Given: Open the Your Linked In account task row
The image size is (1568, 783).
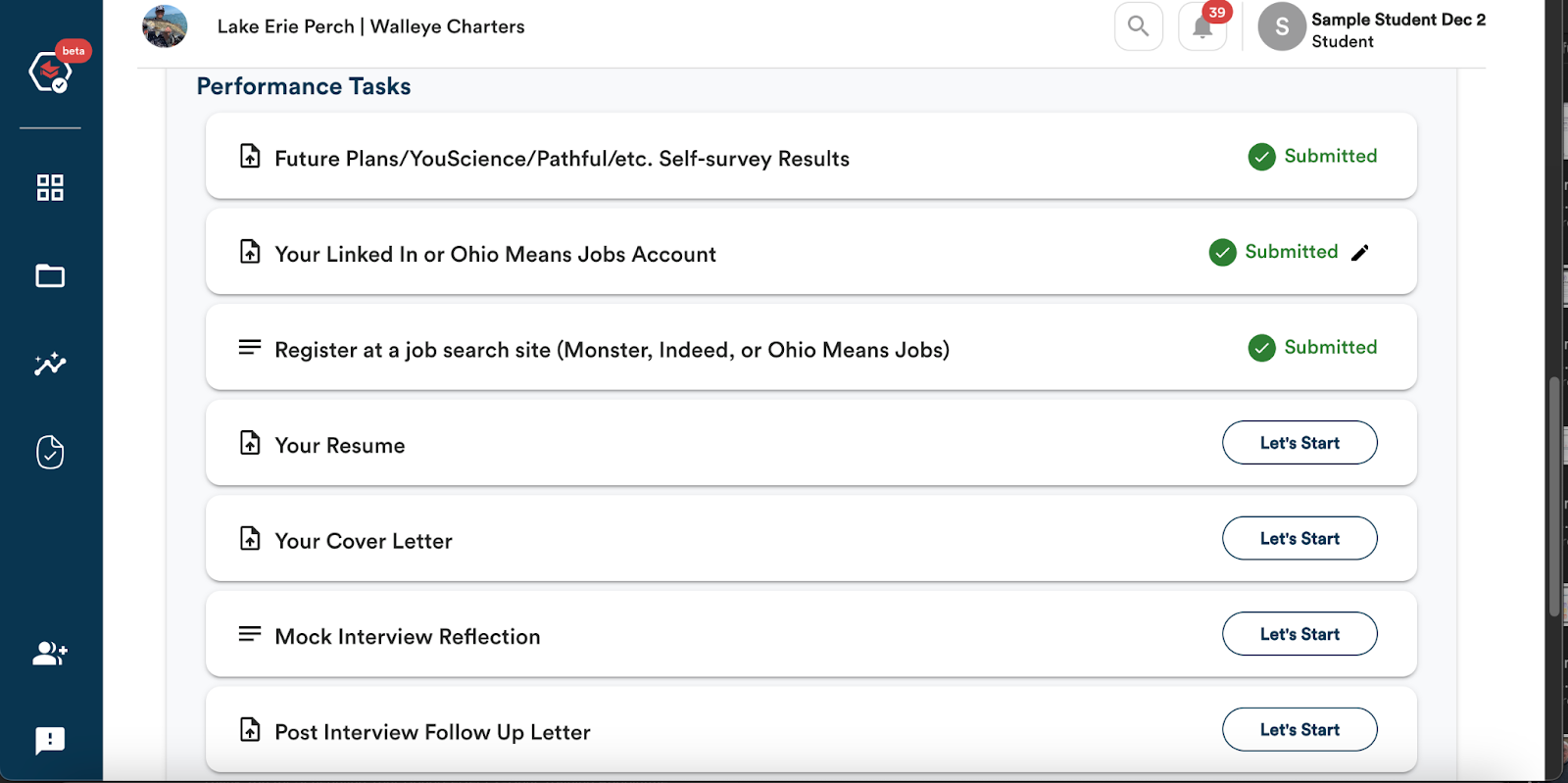Looking at the screenshot, I should (811, 252).
